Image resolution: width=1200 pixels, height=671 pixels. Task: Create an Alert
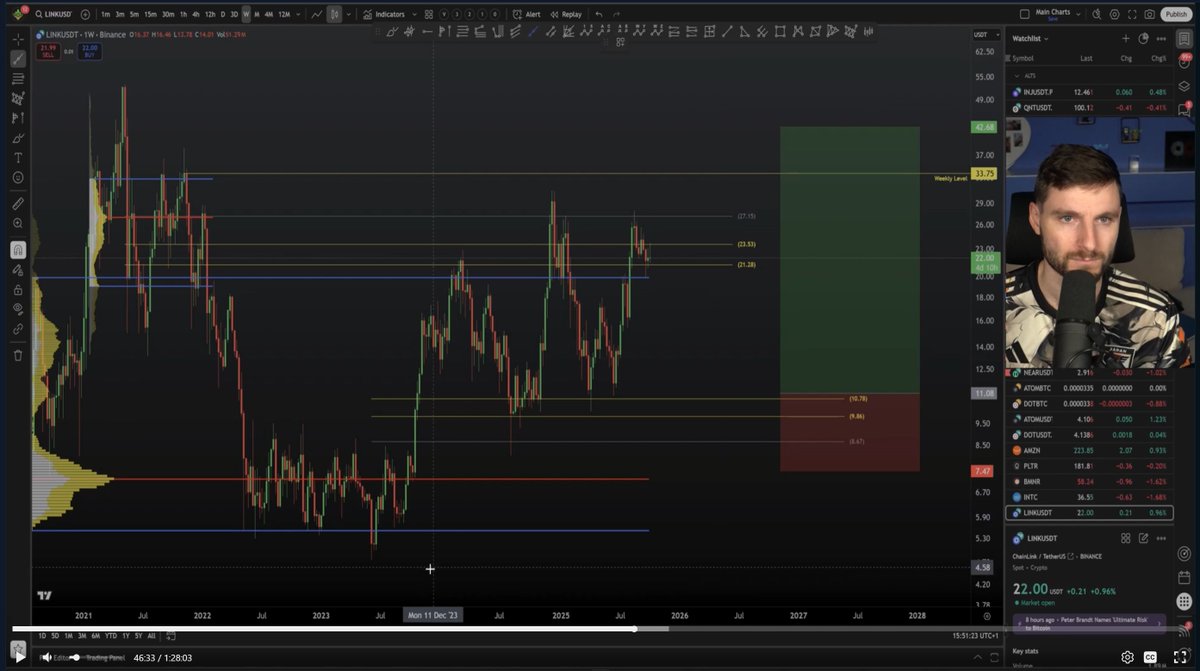527,14
